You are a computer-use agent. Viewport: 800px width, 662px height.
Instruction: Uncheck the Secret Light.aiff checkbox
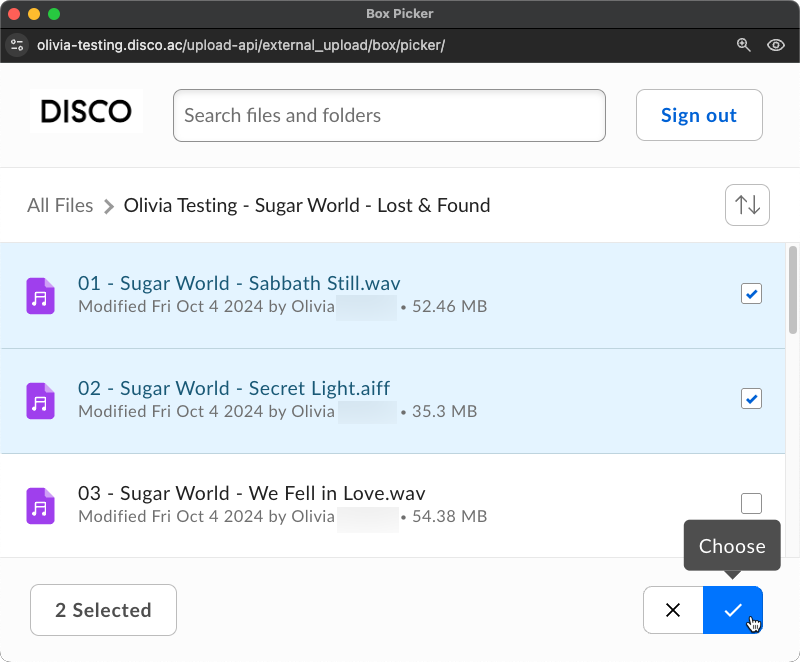pos(751,399)
